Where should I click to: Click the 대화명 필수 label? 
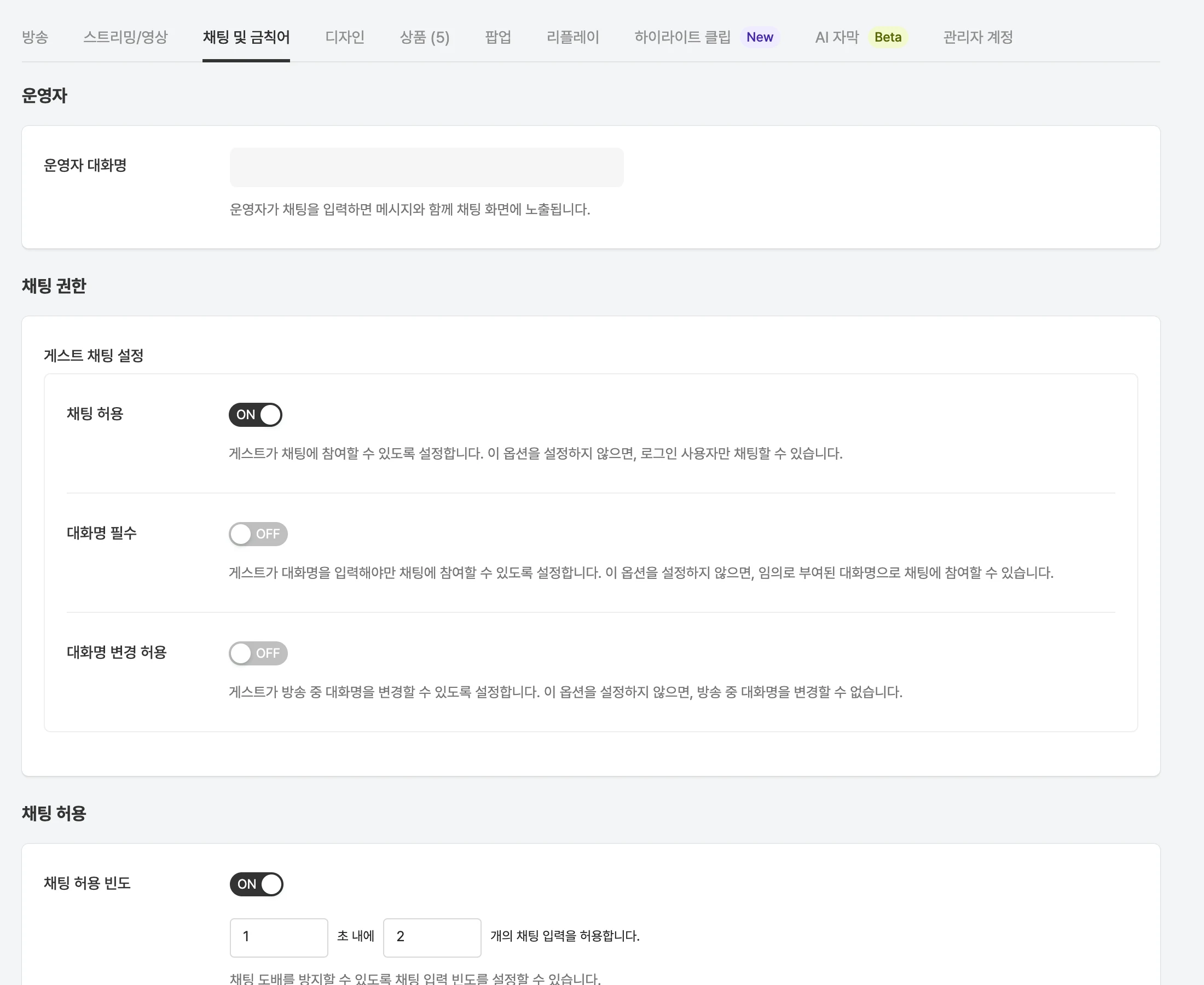[102, 533]
